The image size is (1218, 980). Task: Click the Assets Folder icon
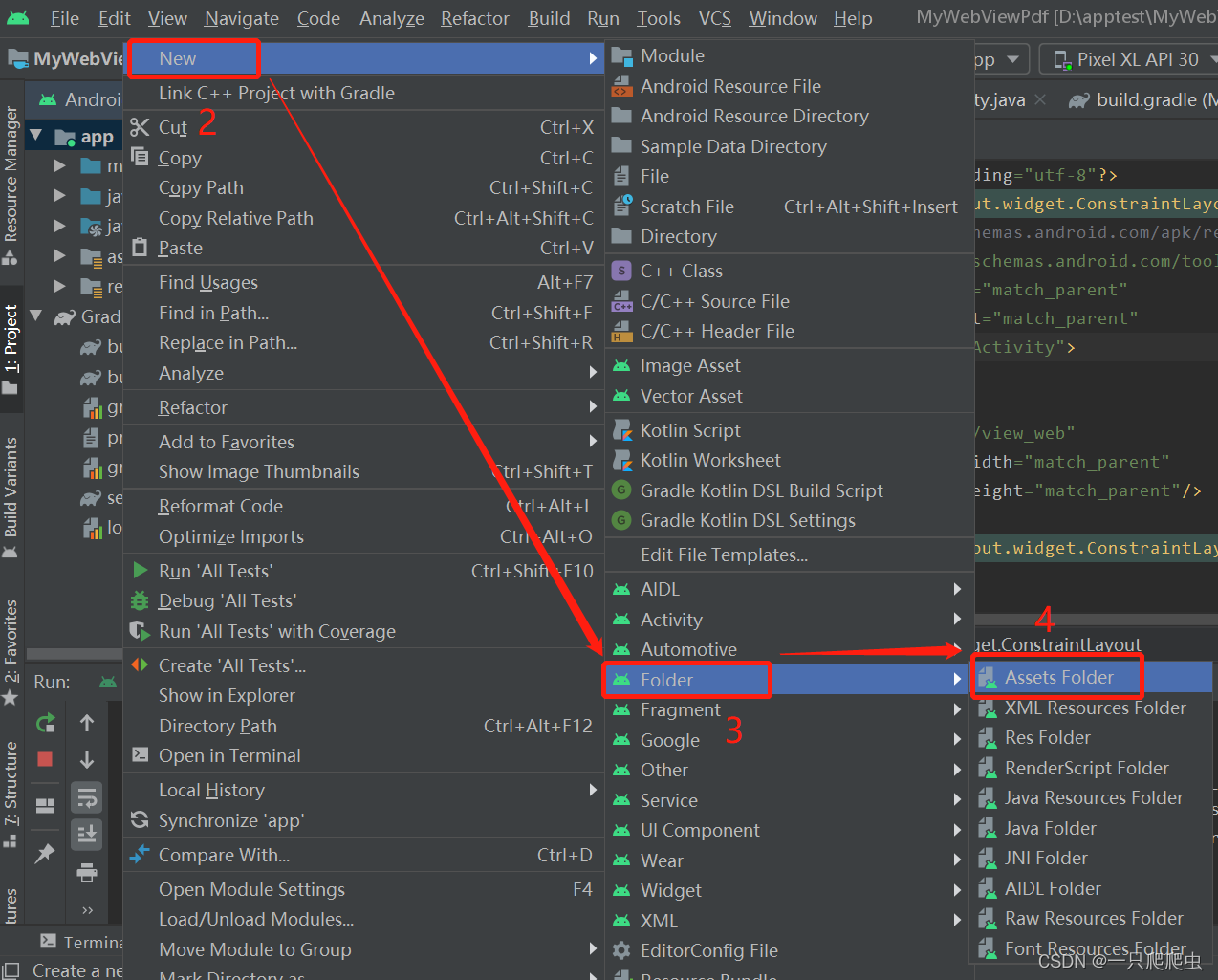point(988,678)
